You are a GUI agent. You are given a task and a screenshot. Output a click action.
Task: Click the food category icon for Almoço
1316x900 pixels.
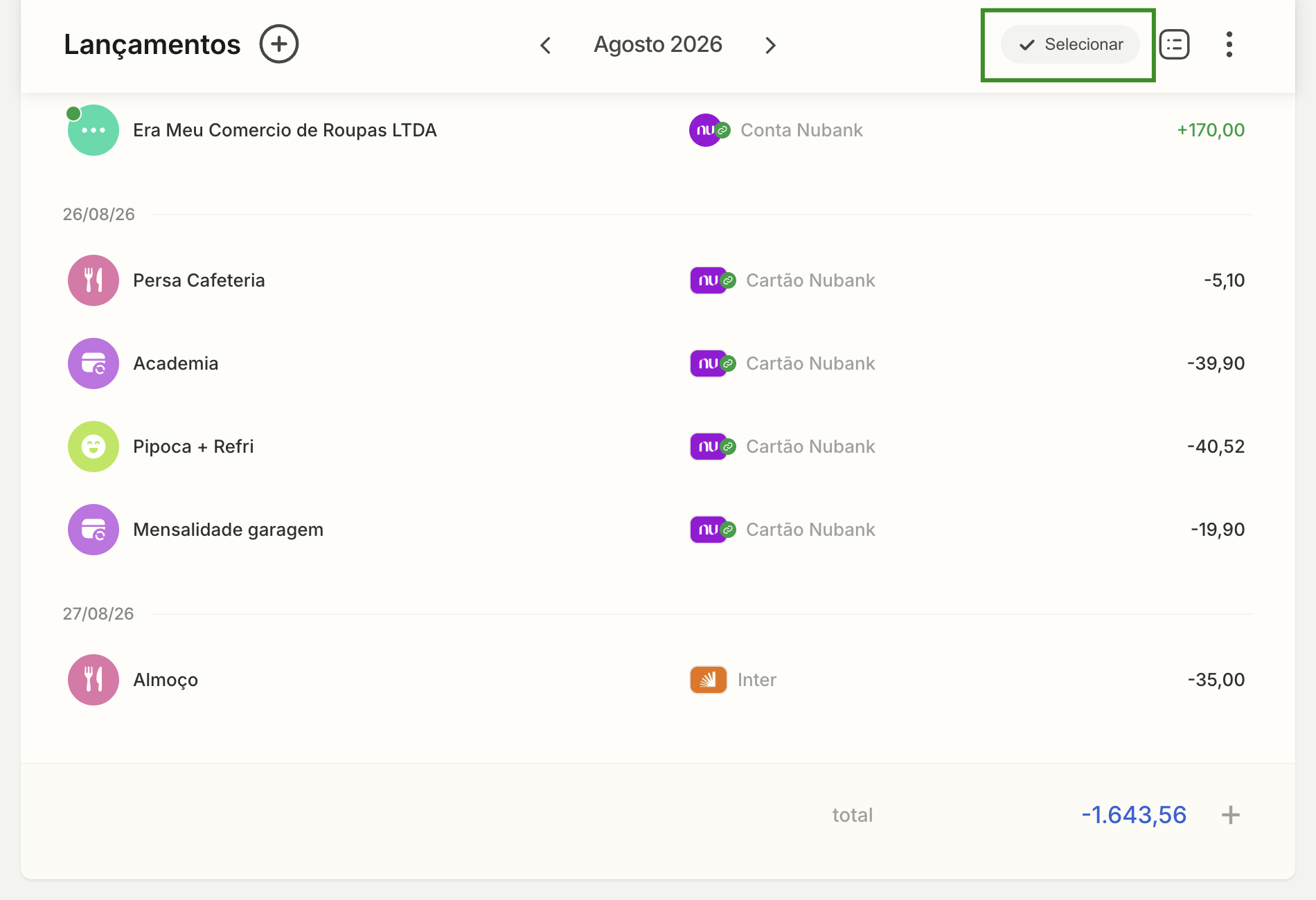pos(94,680)
